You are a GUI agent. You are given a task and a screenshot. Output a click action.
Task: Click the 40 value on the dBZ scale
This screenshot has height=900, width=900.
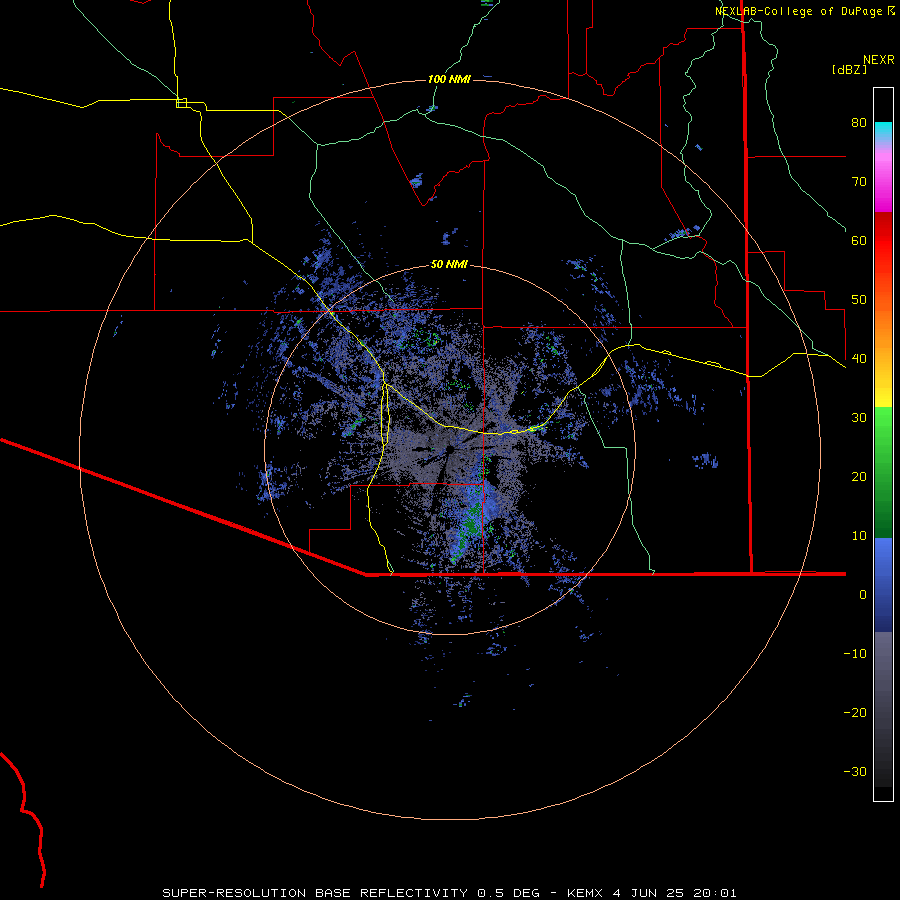pyautogui.click(x=859, y=359)
